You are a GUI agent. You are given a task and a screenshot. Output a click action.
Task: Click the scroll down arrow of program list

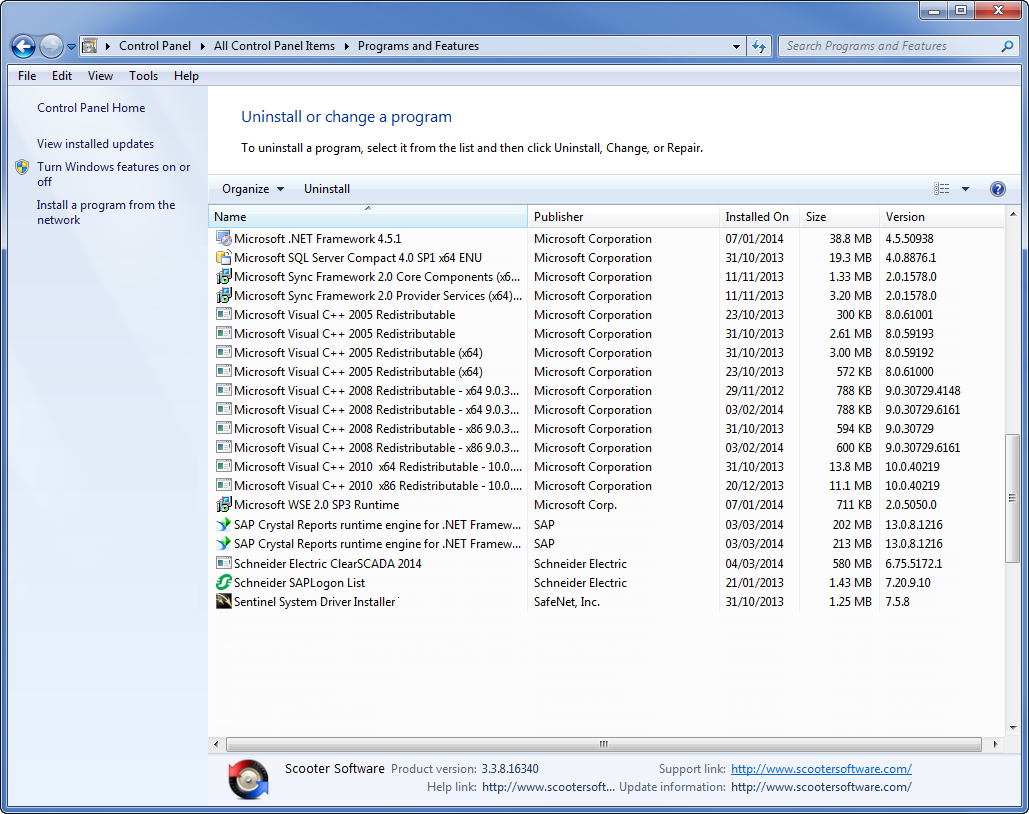[x=1013, y=727]
